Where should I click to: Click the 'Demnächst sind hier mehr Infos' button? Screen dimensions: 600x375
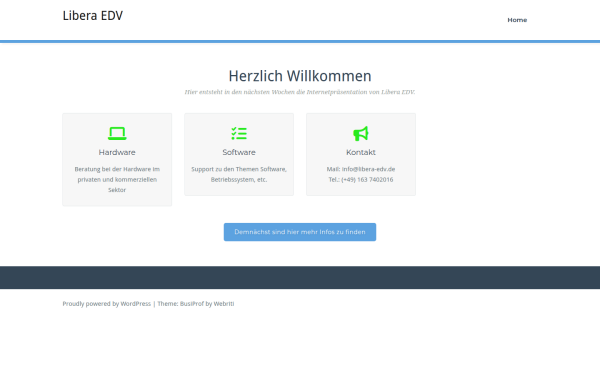click(300, 232)
